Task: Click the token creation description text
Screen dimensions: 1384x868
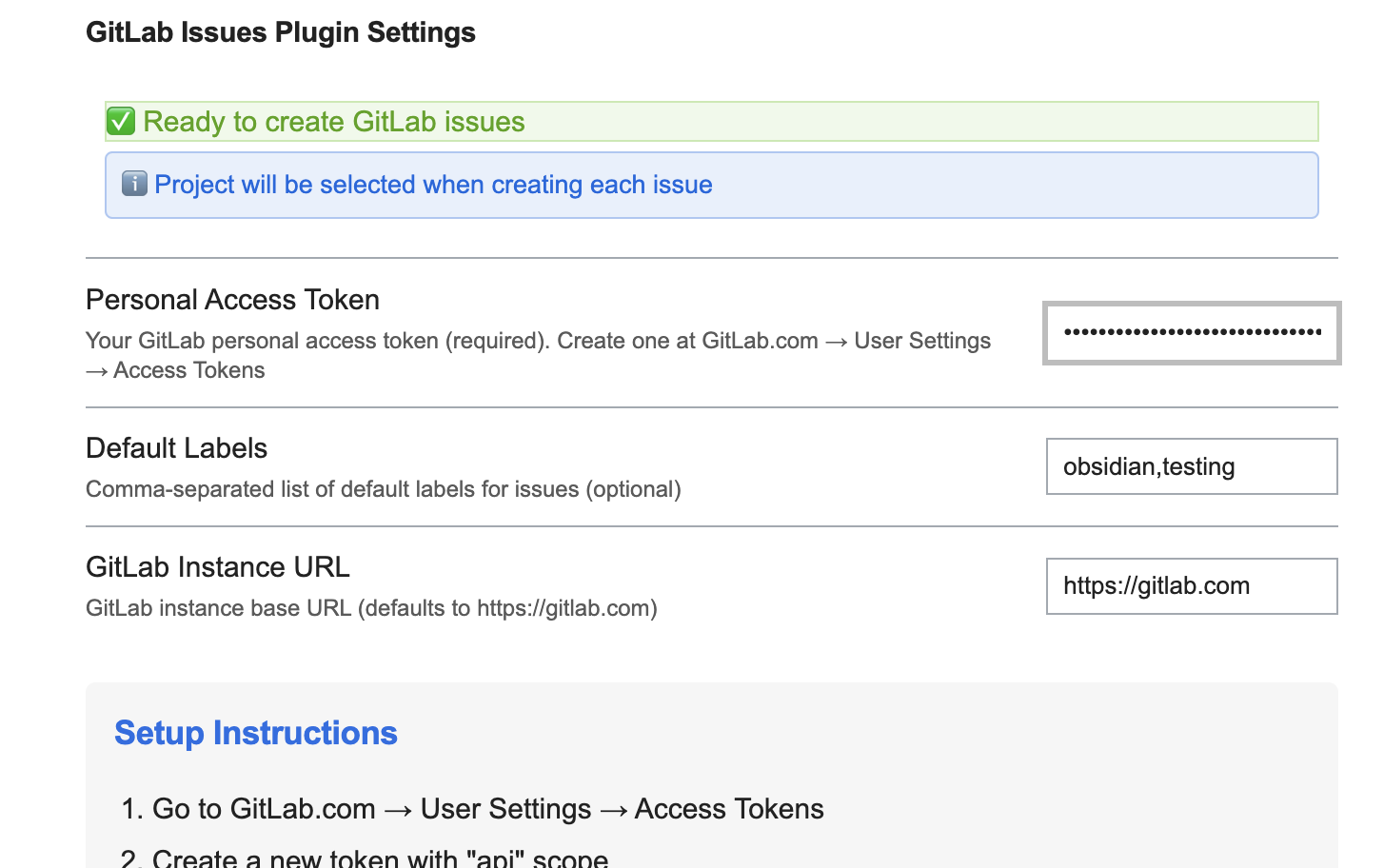Action: [539, 354]
